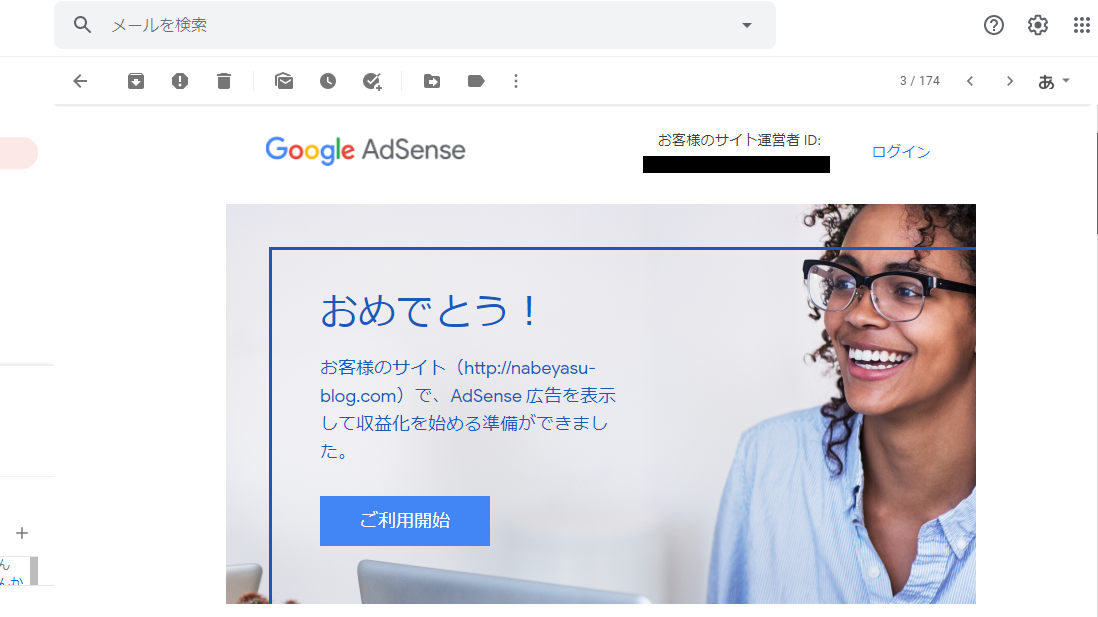Open the three-dot more options menu

point(516,81)
